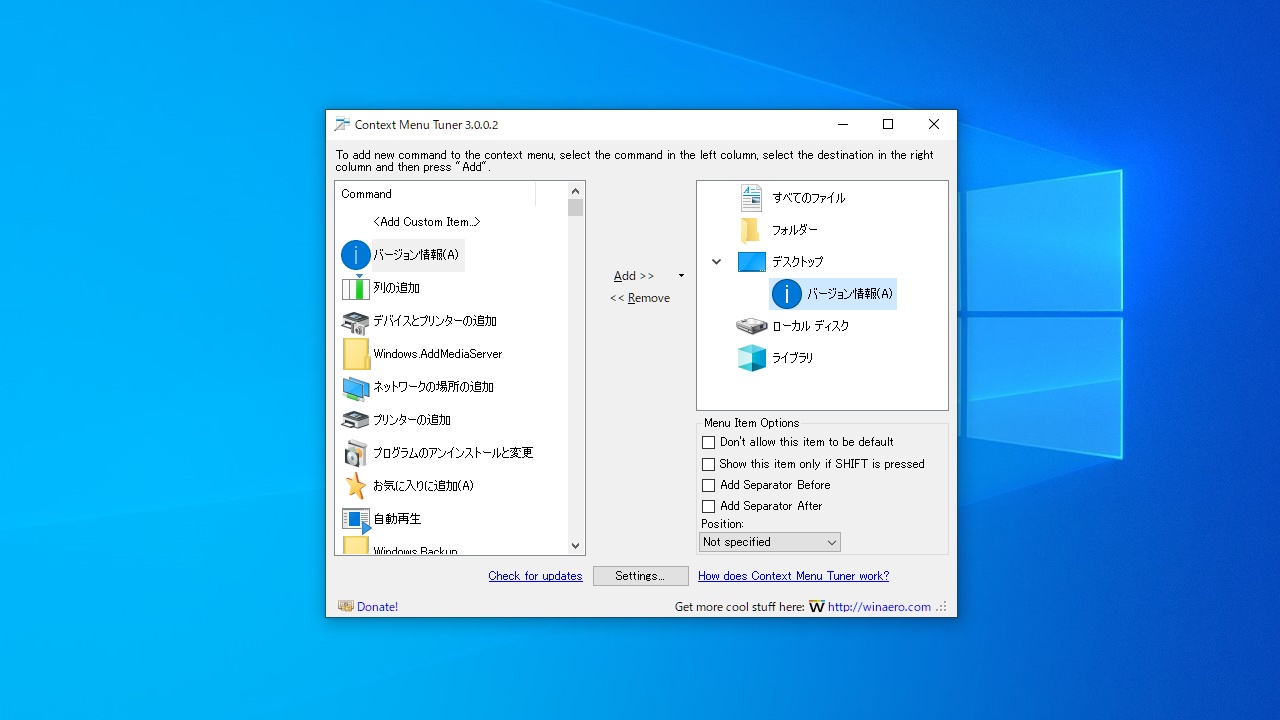
Task: Click the printer icon for デバイスとプリンターの追加
Action: (x=356, y=321)
